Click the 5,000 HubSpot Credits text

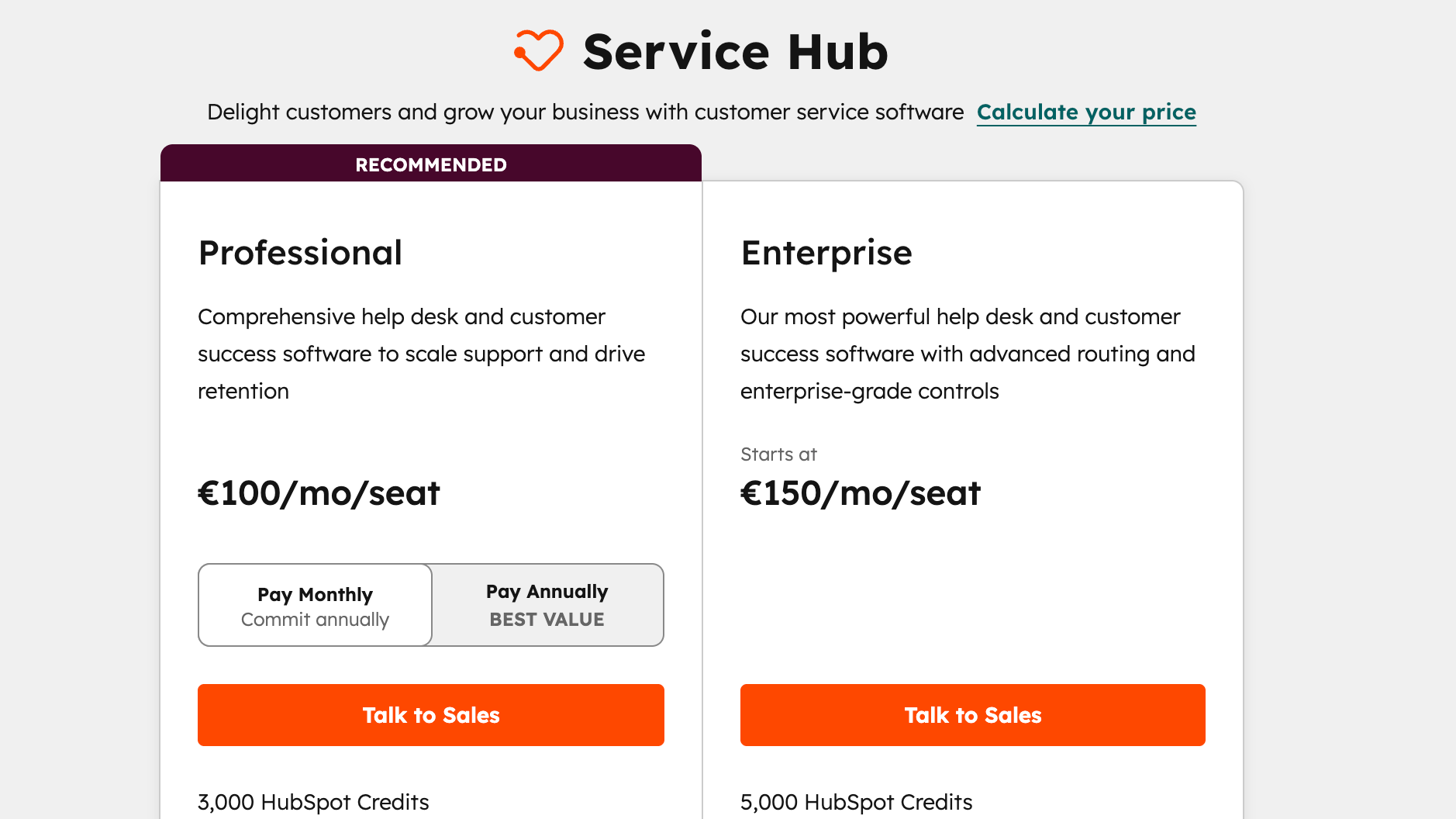[856, 802]
